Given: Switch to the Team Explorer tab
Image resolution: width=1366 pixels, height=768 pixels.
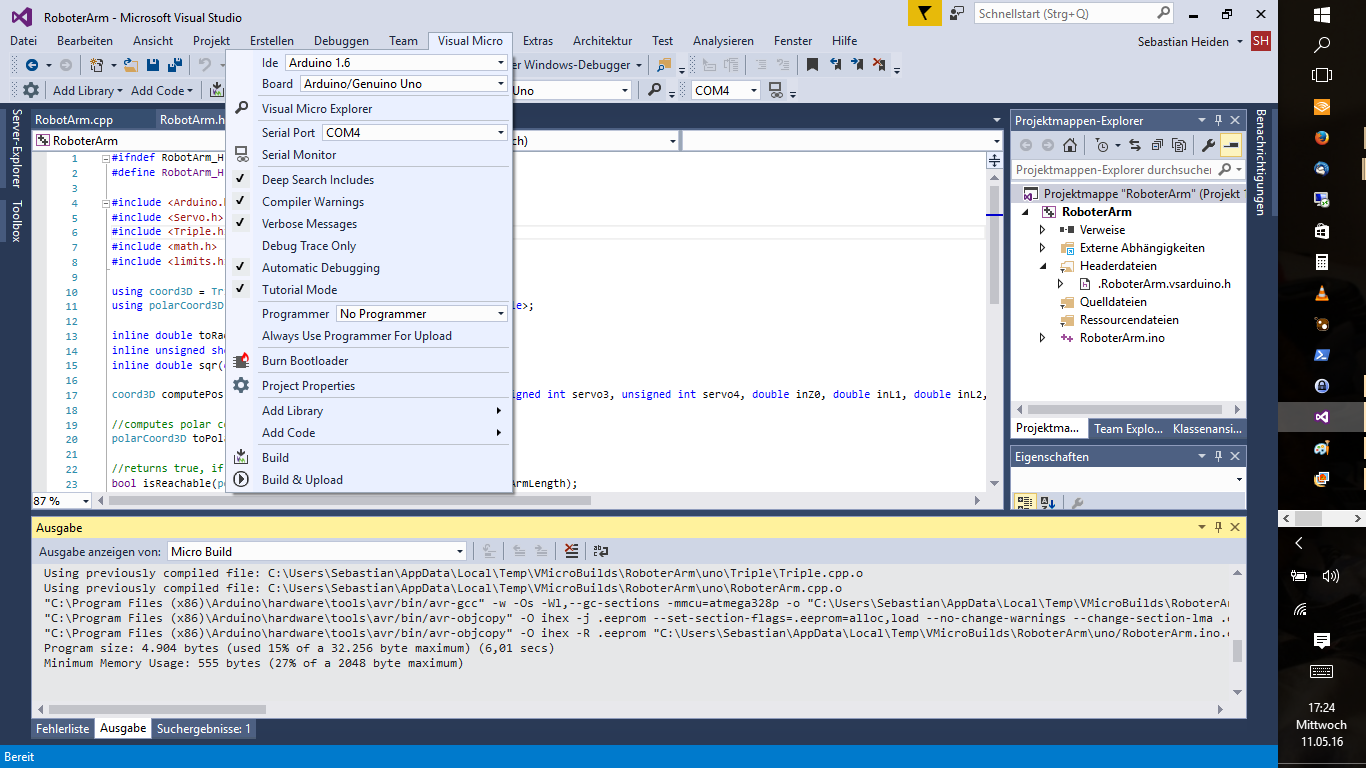Looking at the screenshot, I should coord(1128,429).
